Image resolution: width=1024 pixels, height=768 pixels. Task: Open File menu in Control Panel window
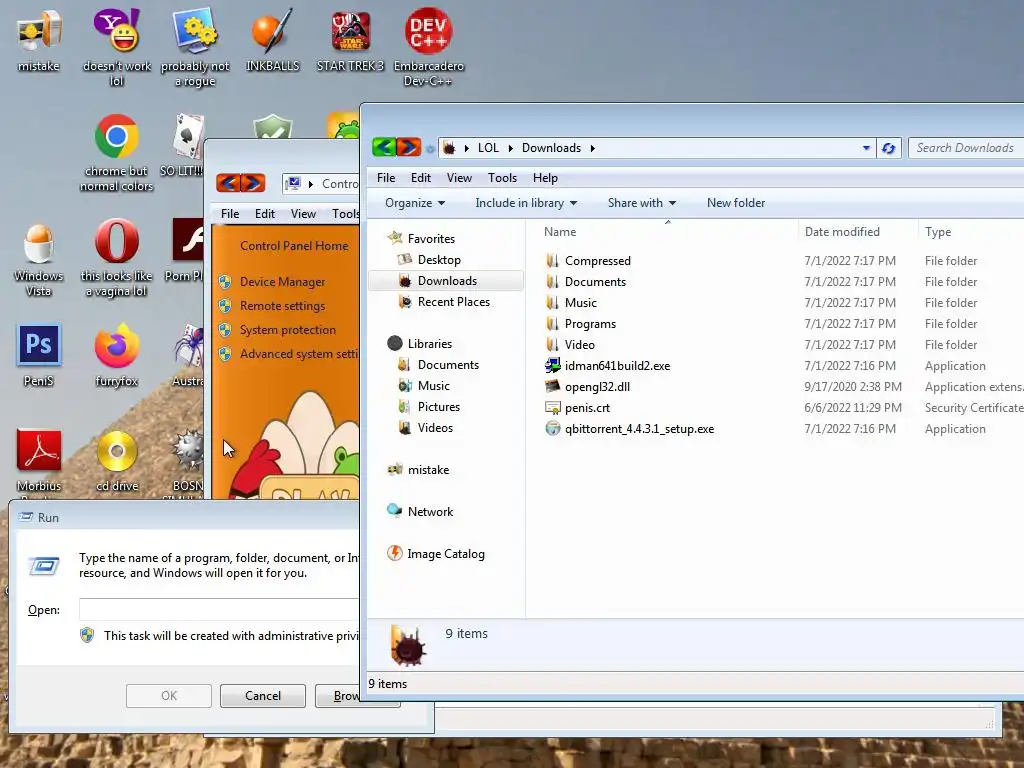click(x=230, y=214)
